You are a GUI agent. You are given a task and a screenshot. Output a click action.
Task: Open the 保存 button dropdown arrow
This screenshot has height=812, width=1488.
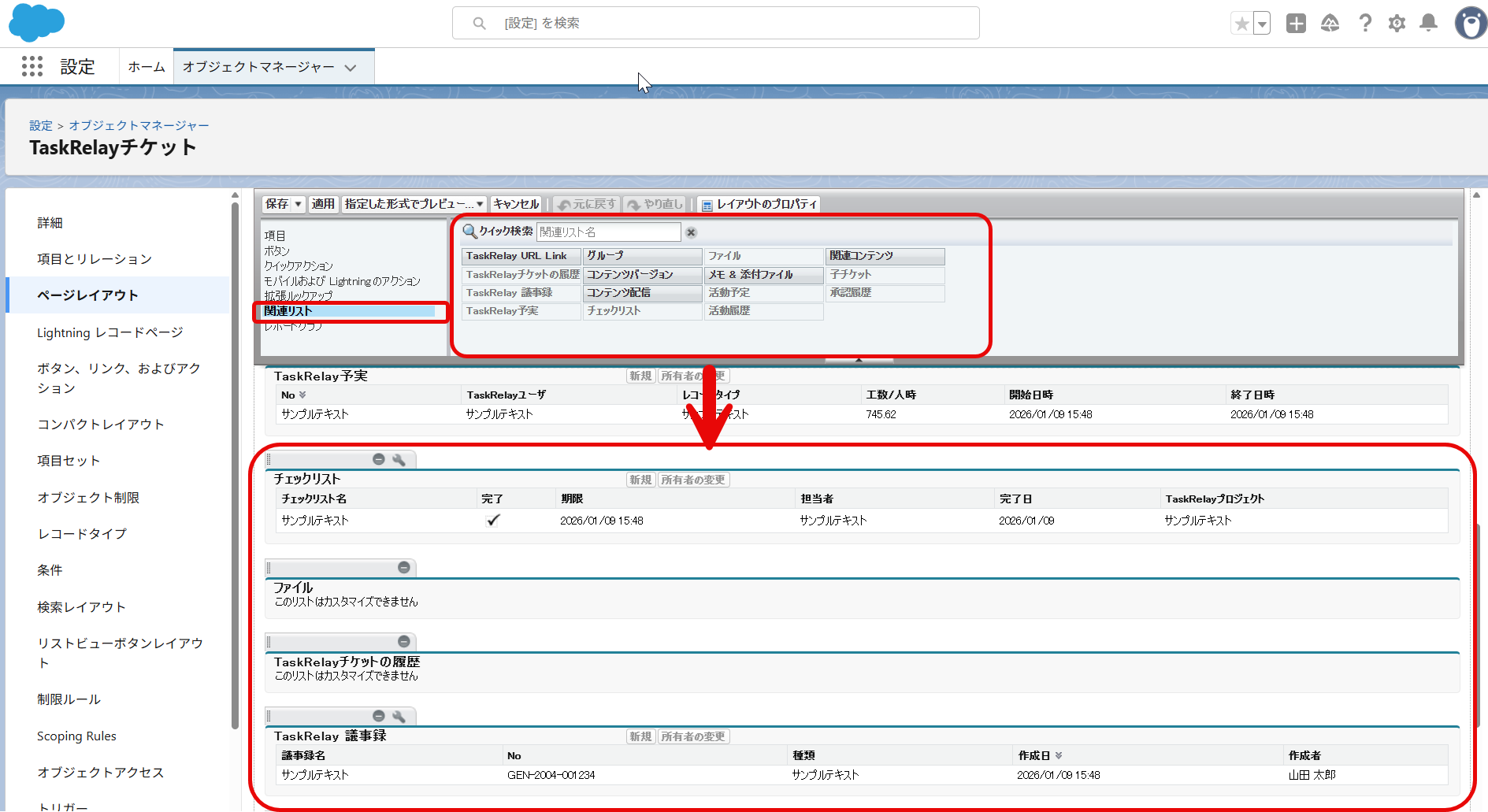point(299,204)
